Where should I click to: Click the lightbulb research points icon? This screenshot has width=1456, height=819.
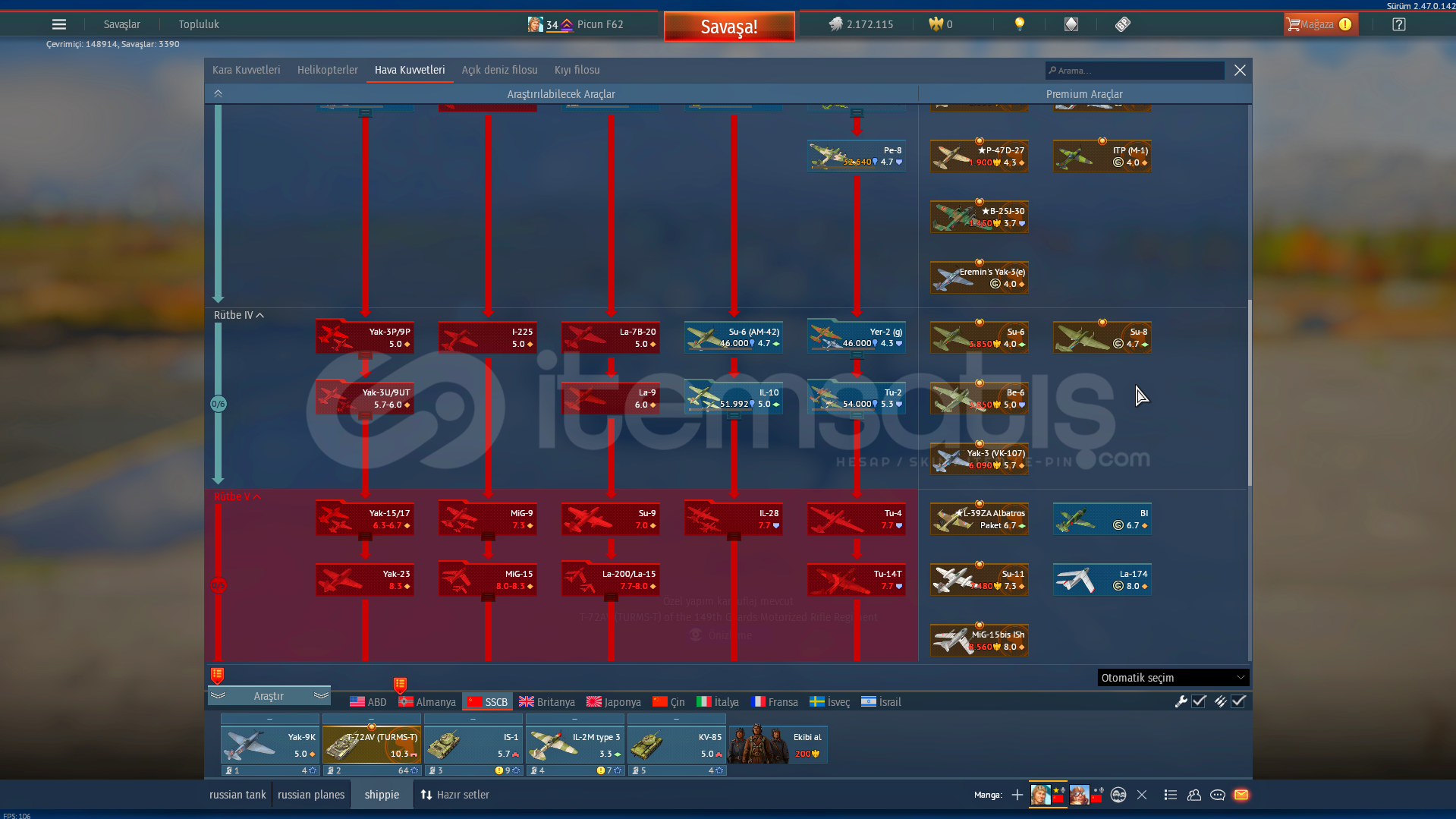pos(1019,24)
